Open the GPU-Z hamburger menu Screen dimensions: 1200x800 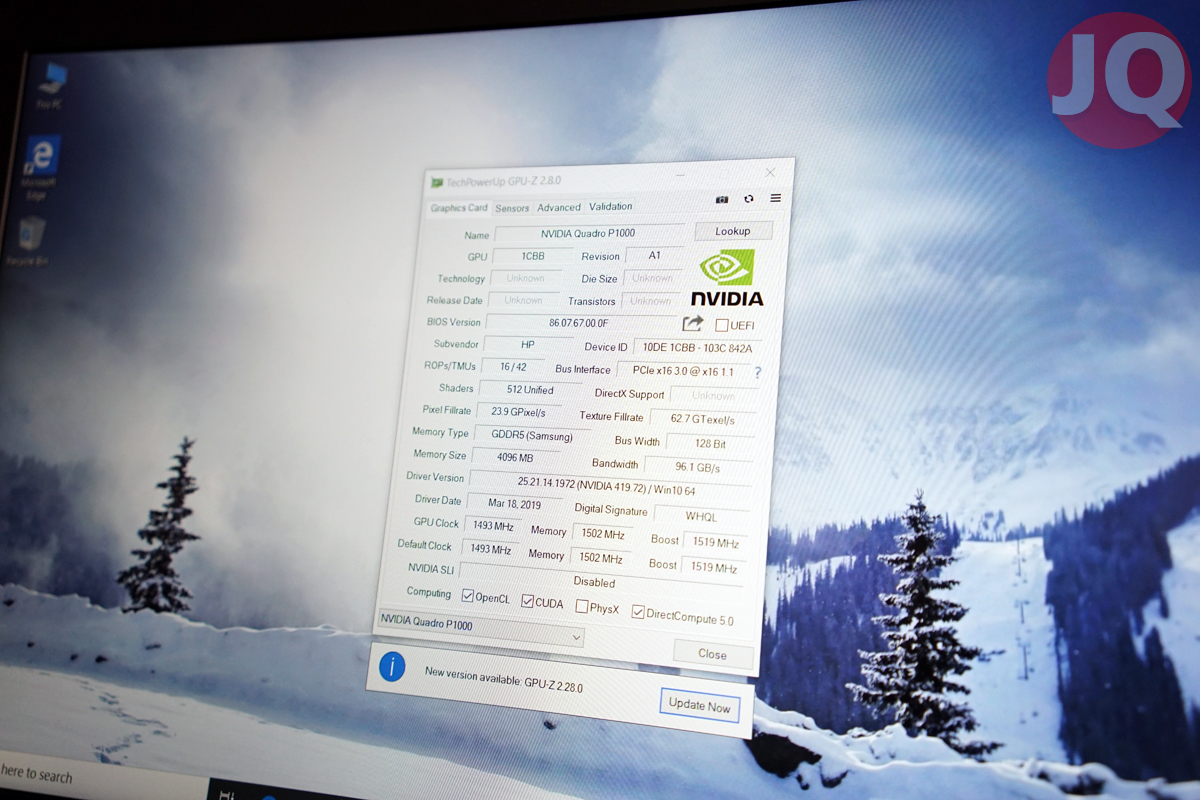[x=775, y=198]
